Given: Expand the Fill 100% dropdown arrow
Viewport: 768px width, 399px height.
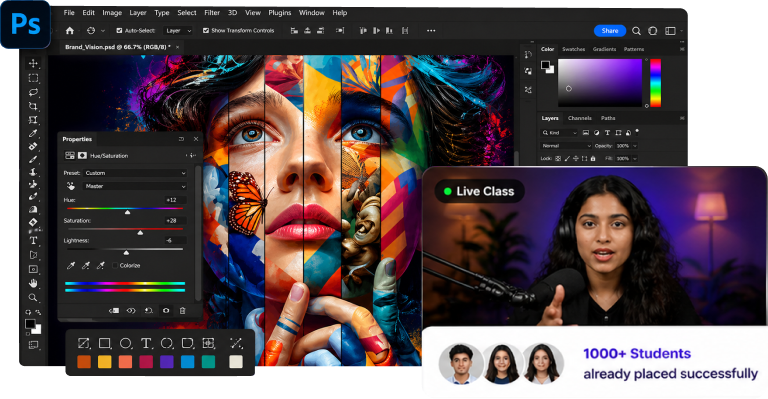Looking at the screenshot, I should point(635,159).
